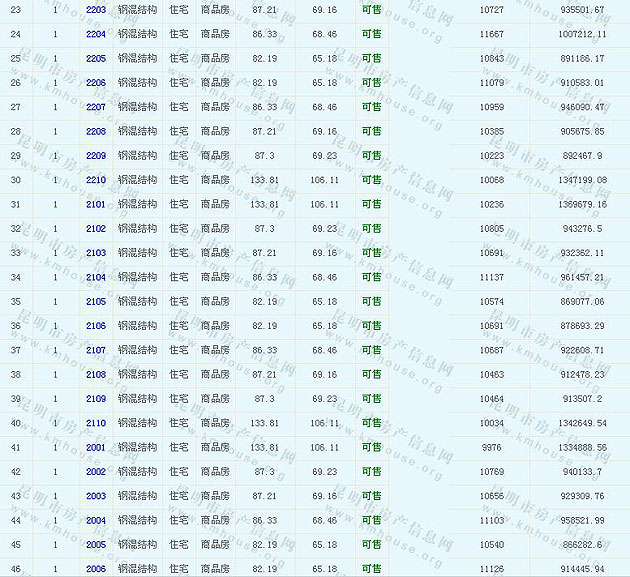The height and width of the screenshot is (577, 630).
Task: Click 可售 status in row 30
Action: click(x=371, y=180)
